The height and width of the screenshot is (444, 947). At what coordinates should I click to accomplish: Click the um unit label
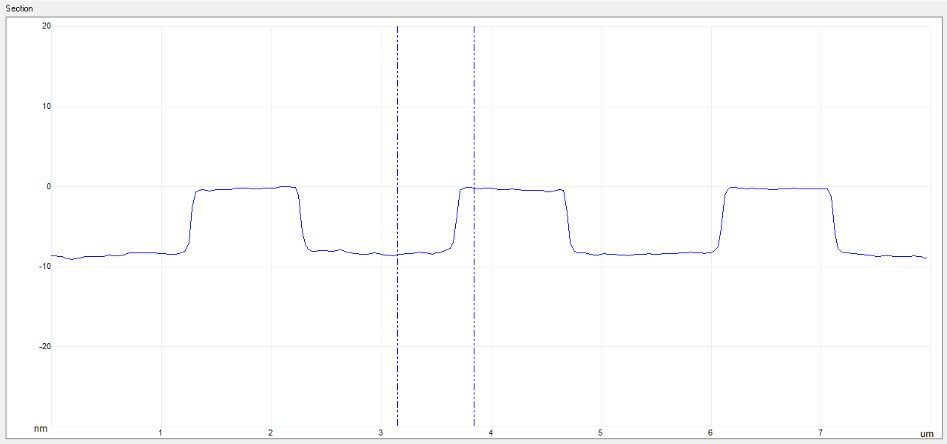(x=925, y=434)
